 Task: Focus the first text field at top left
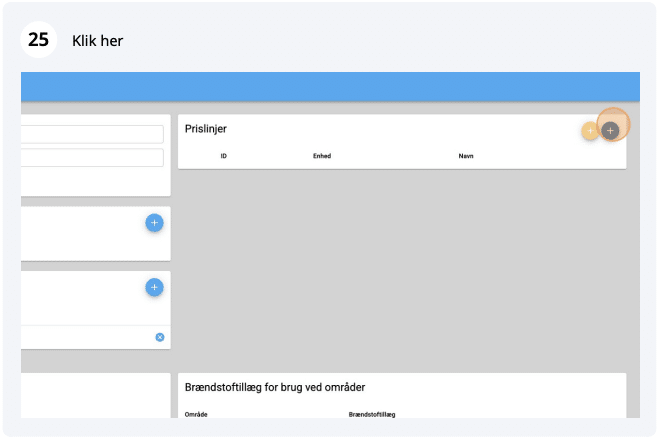click(92, 134)
